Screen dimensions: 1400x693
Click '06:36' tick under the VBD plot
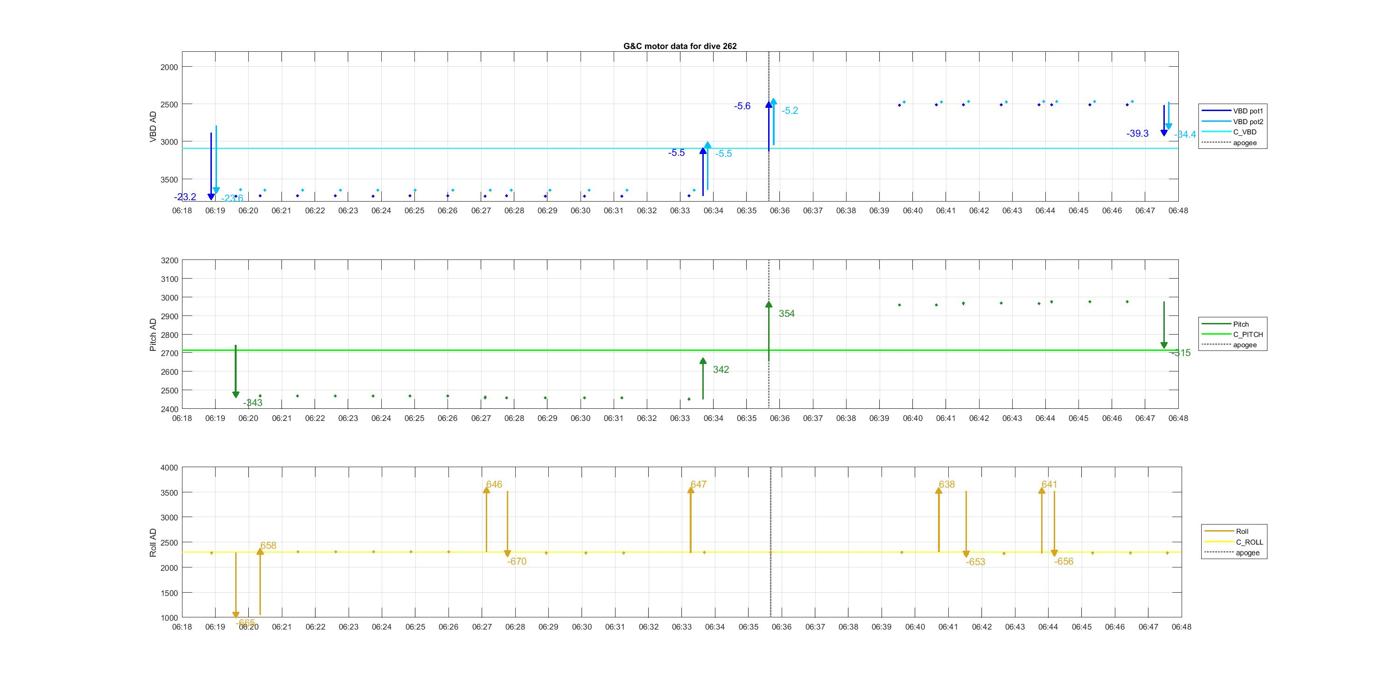779,211
